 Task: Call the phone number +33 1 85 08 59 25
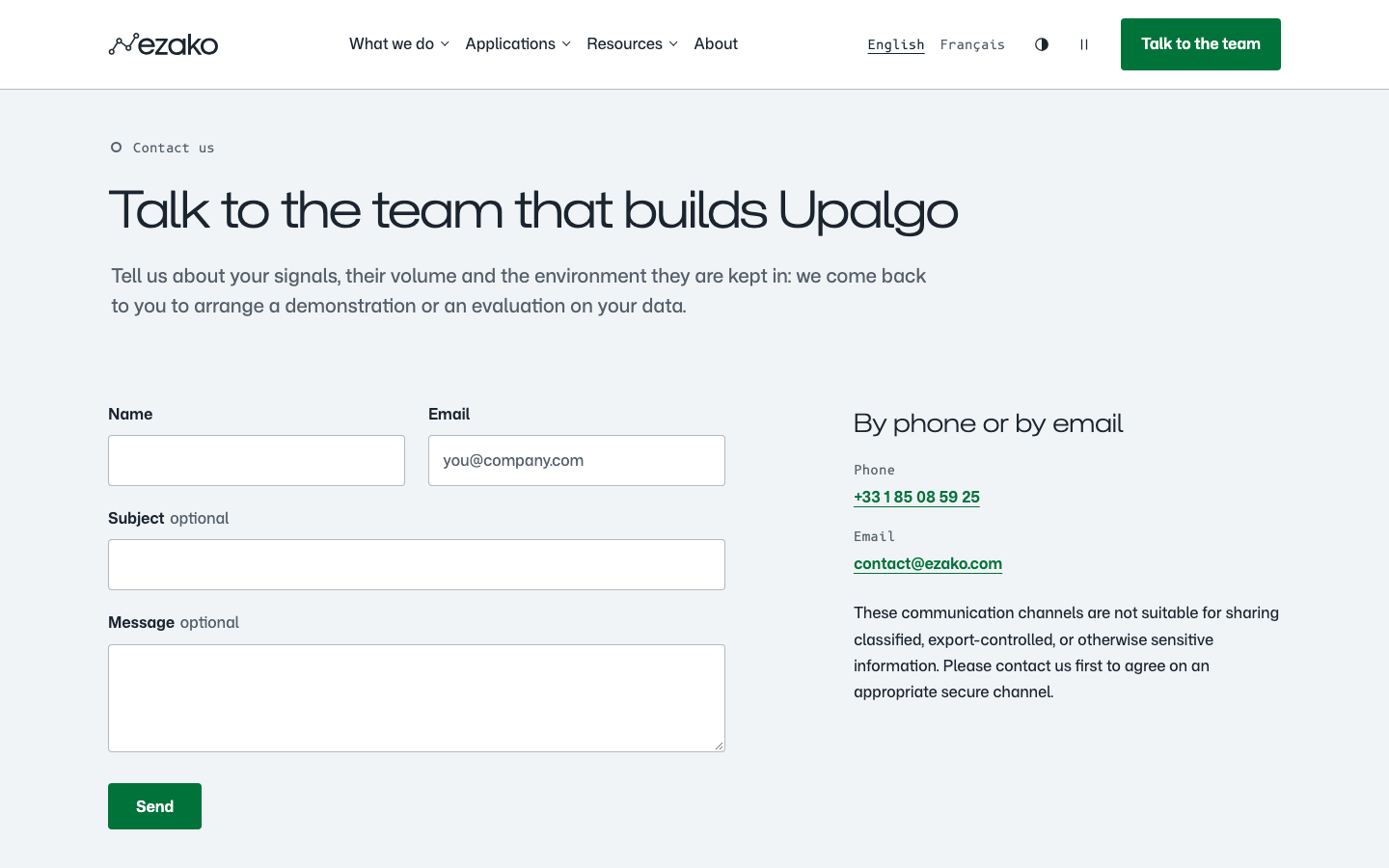click(x=916, y=497)
